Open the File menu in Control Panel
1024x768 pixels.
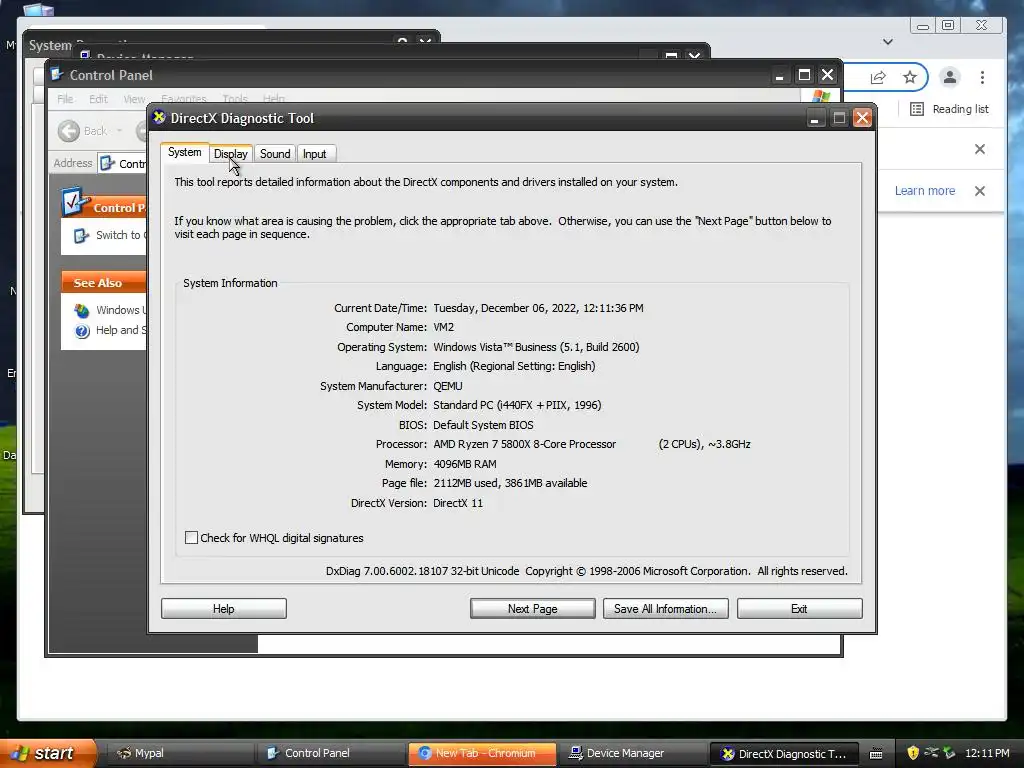[65, 99]
